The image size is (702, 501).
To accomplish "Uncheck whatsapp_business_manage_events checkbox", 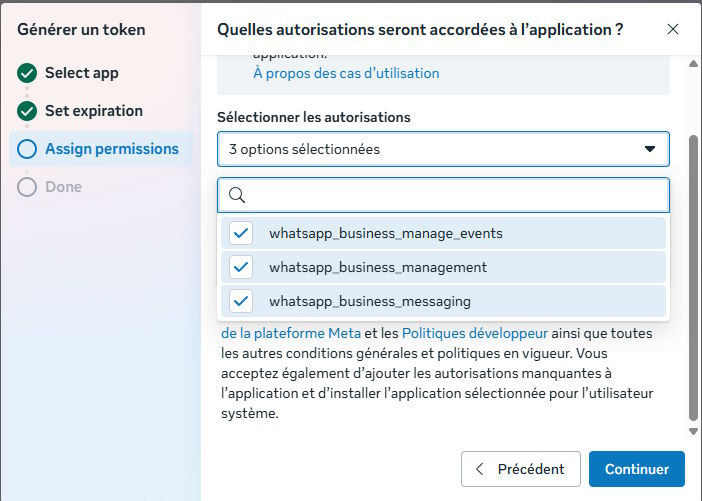I will (241, 233).
